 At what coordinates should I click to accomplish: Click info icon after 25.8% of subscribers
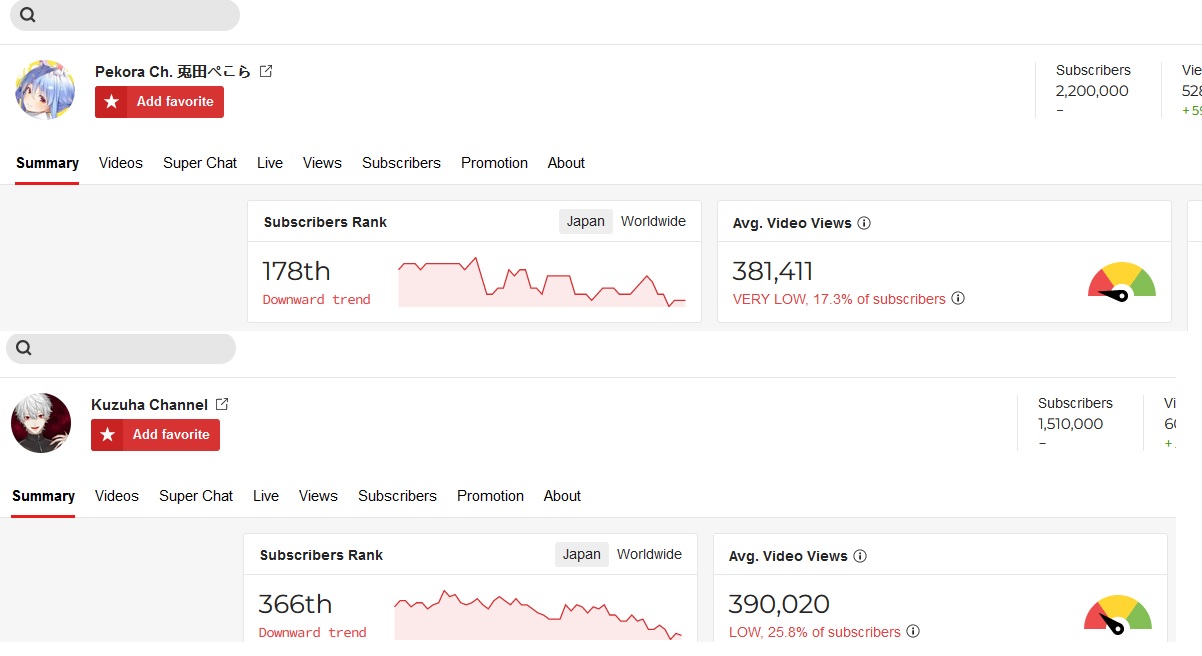pyautogui.click(x=913, y=632)
